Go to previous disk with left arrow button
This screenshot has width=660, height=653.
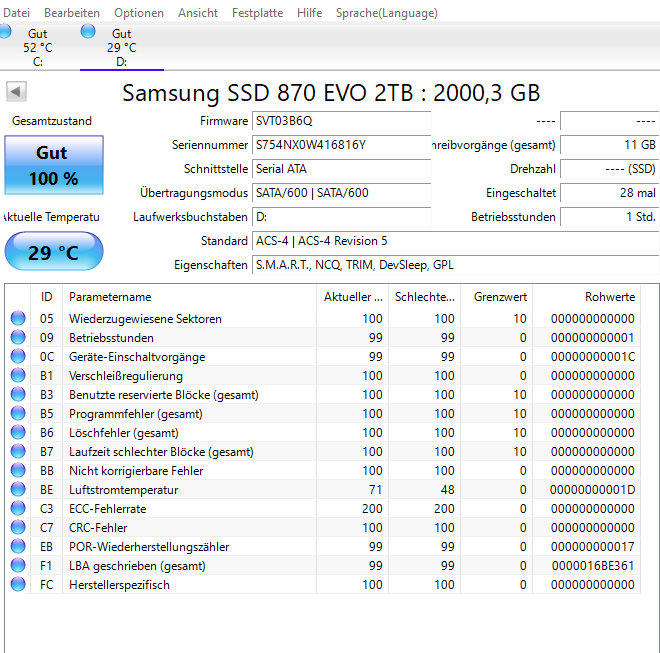16,91
